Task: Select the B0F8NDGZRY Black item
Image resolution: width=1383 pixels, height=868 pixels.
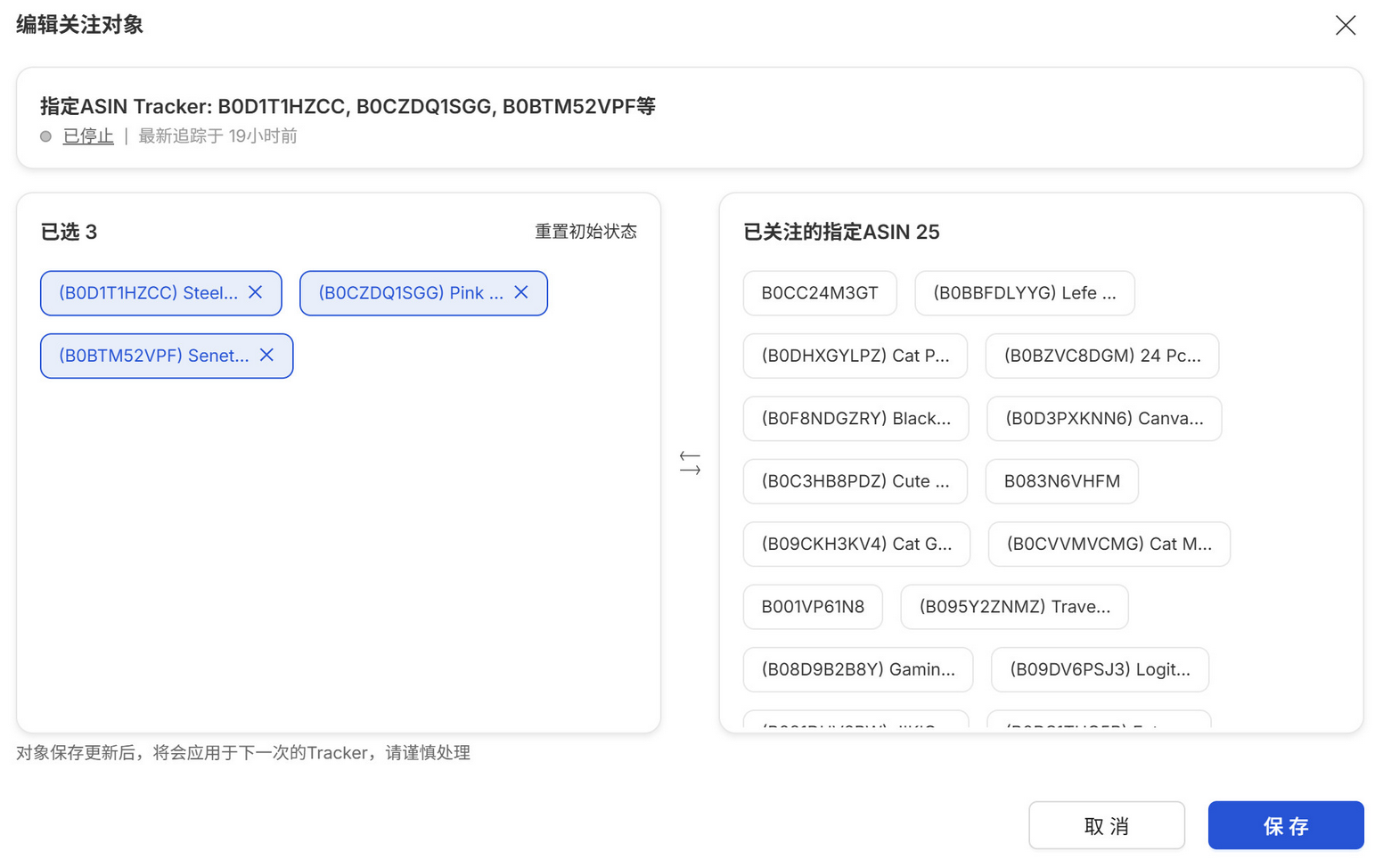Action: (855, 419)
